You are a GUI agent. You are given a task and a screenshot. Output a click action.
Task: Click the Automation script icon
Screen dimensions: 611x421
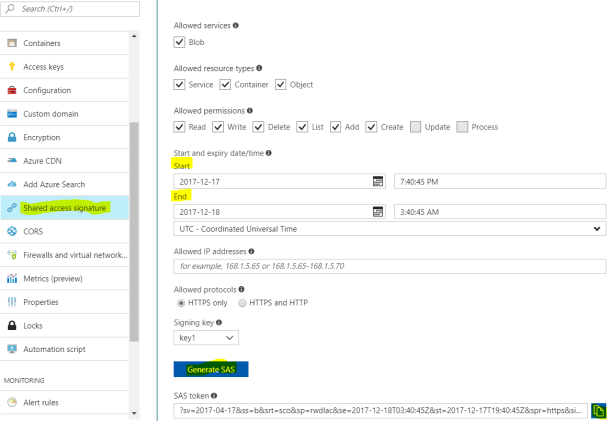(x=12, y=349)
